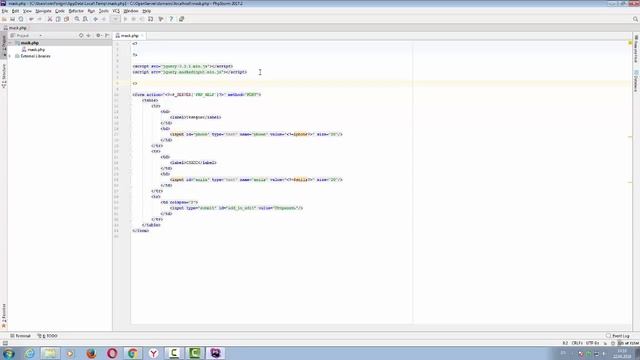Click the Run play icon
Screen dimensions: 640x360
coord(125,19)
